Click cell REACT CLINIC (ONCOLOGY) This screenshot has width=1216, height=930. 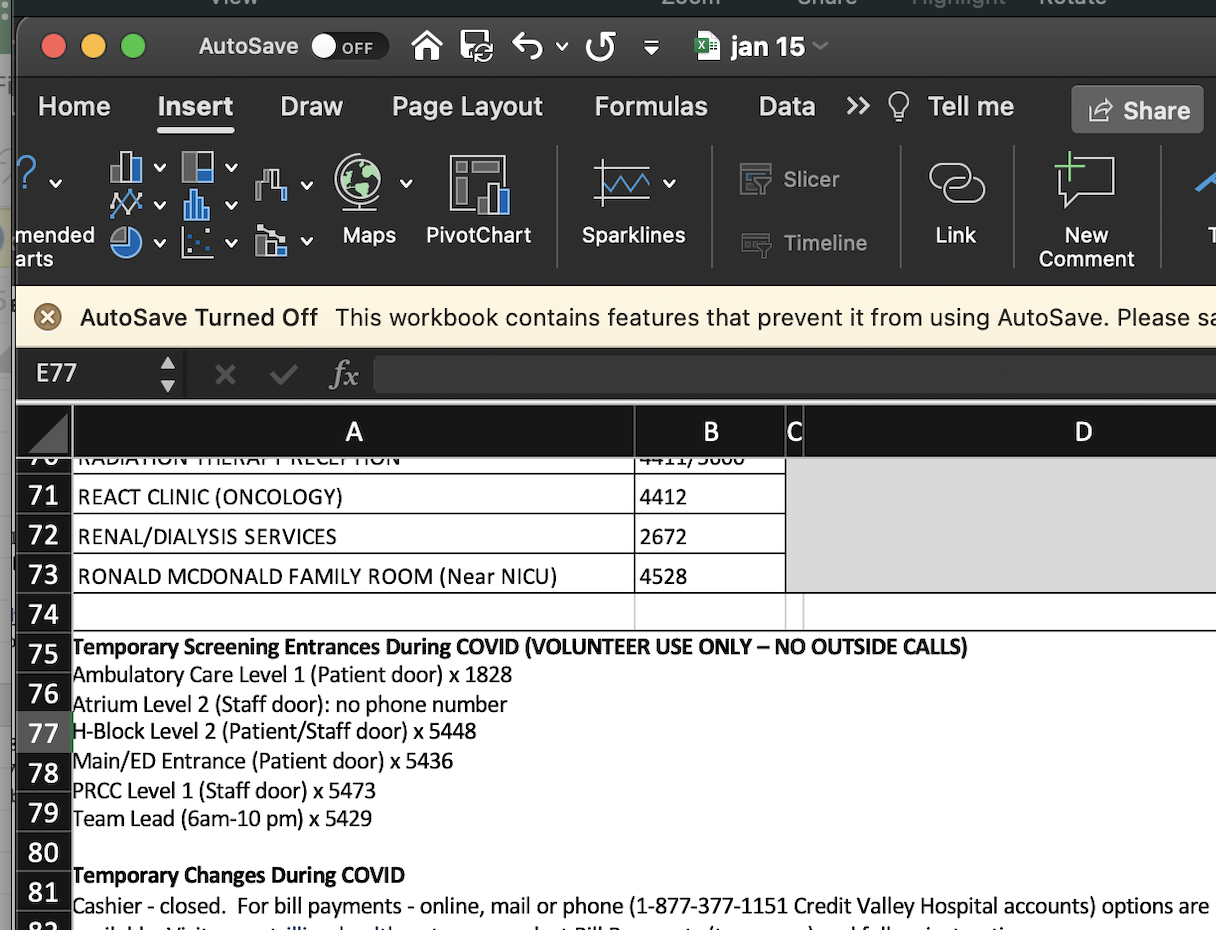click(354, 496)
